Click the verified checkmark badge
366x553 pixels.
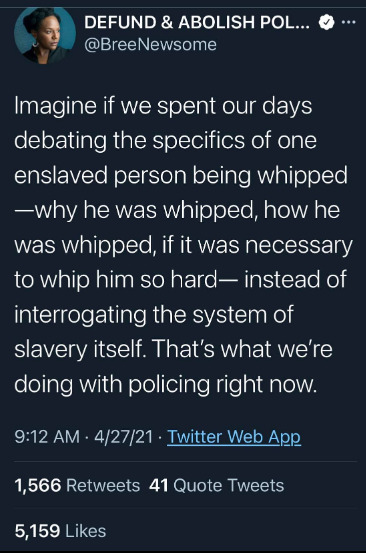(x=327, y=23)
